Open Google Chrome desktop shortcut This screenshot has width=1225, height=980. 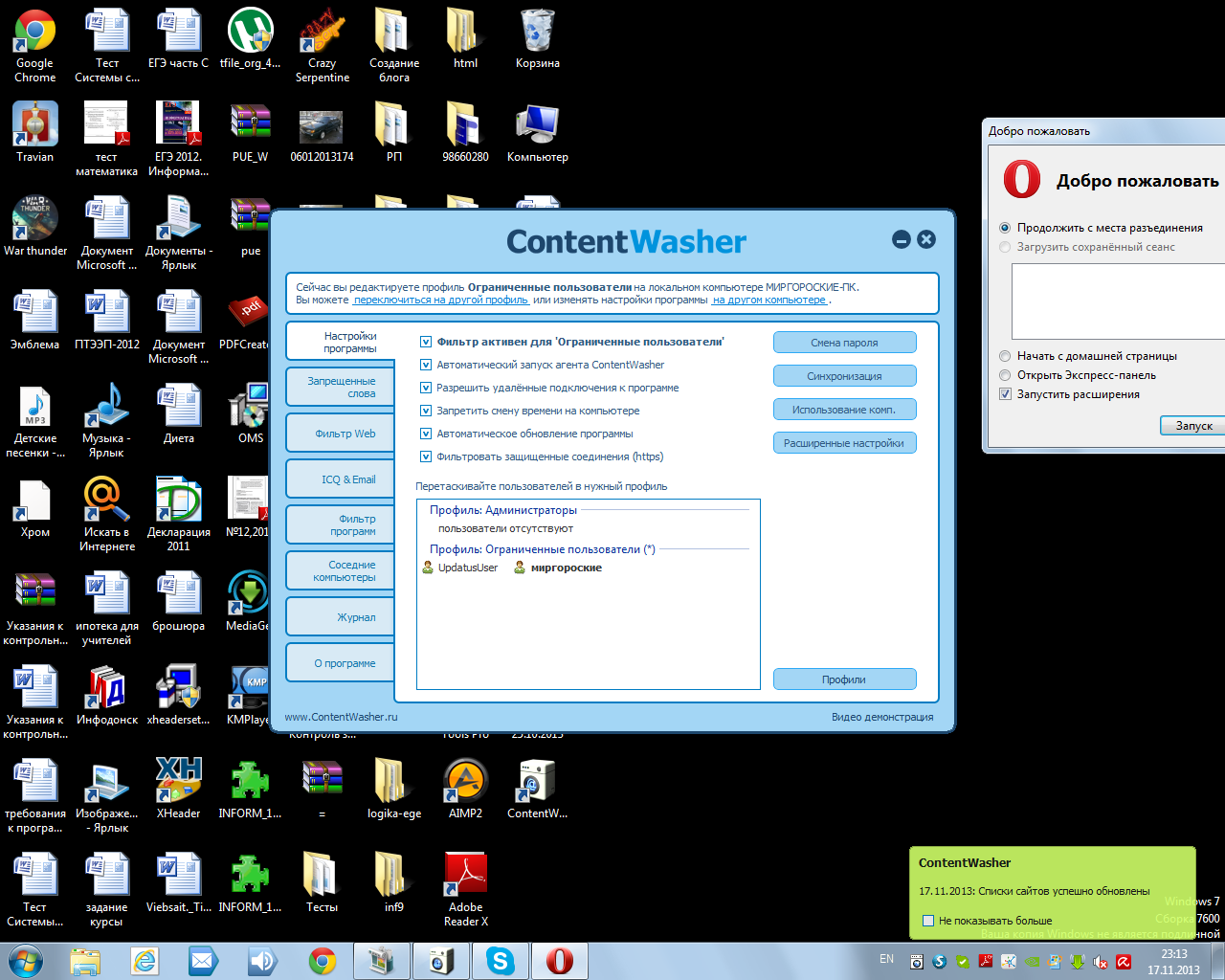click(x=35, y=45)
